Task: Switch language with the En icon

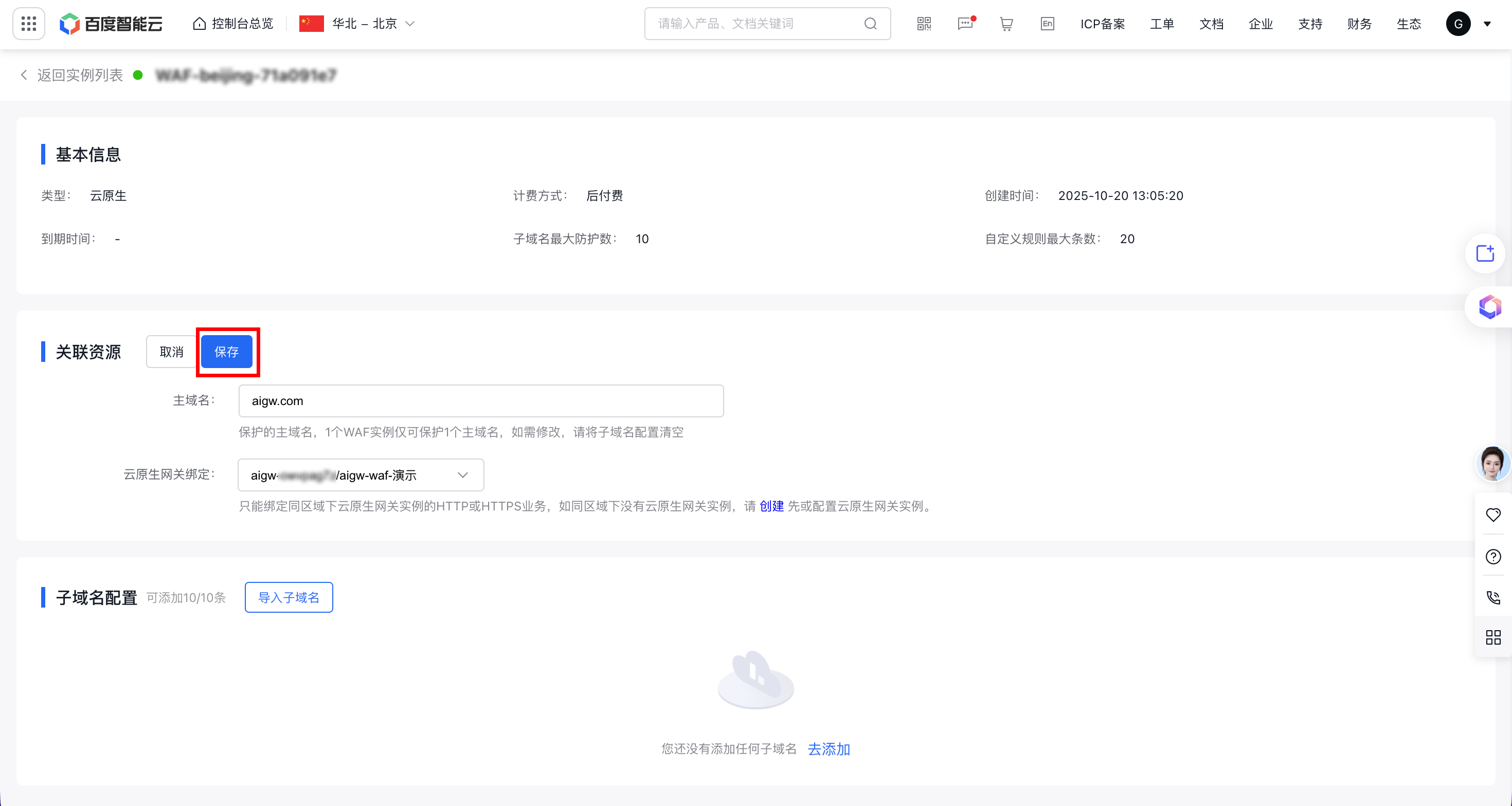Action: point(1047,24)
